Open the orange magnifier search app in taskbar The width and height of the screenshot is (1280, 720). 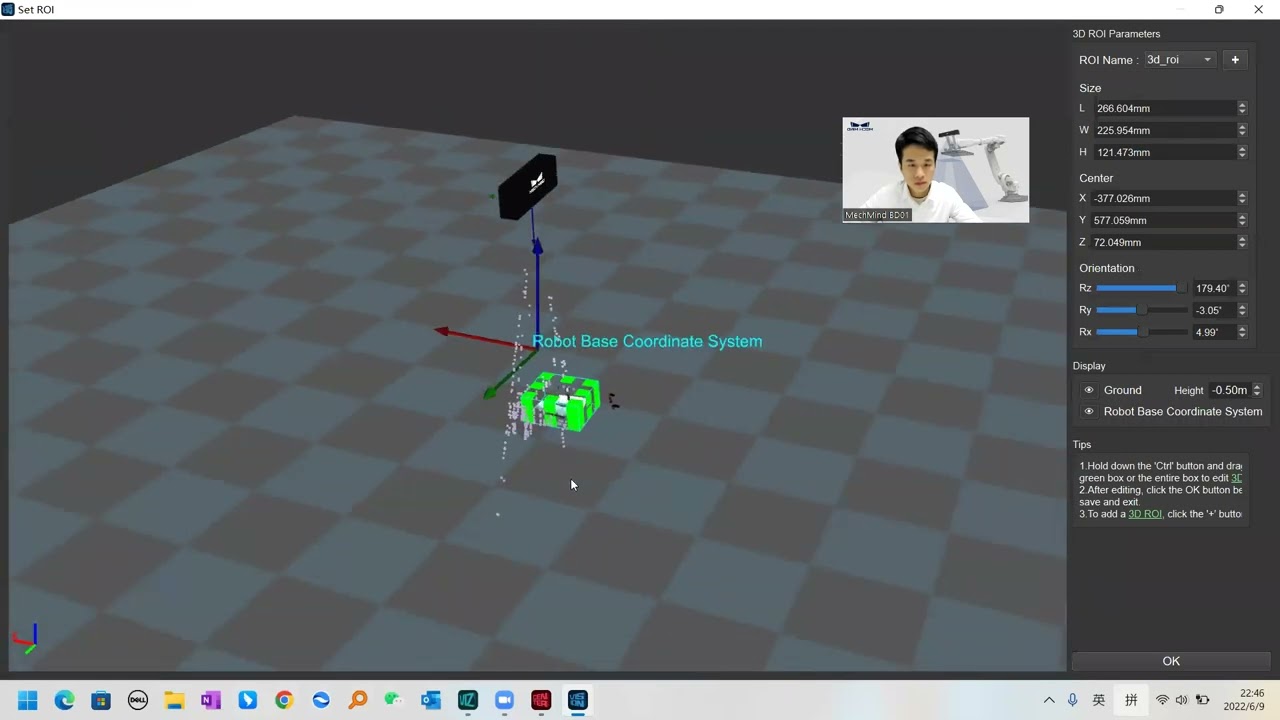tap(358, 700)
